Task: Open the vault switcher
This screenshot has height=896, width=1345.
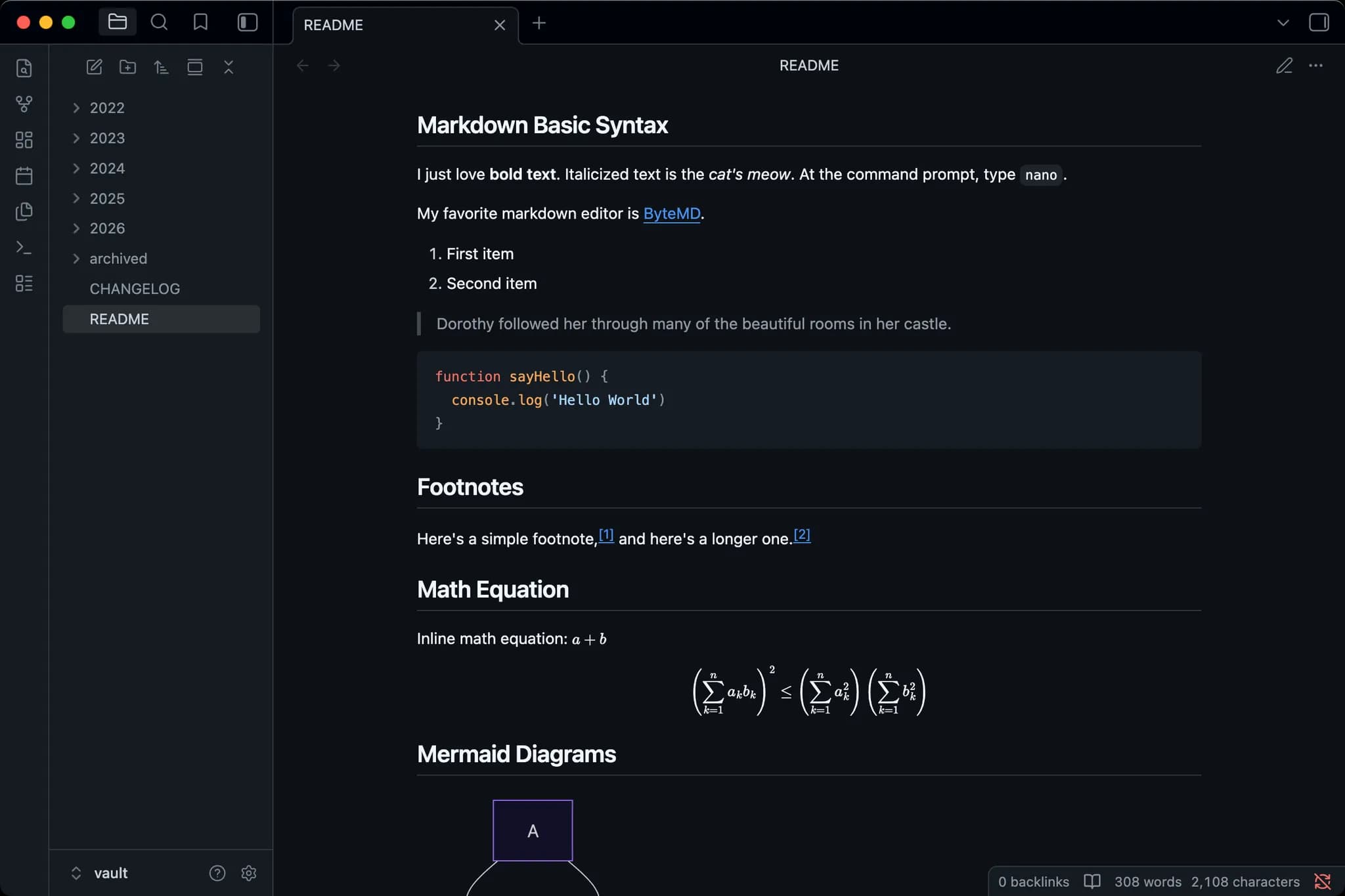Action: 100,873
